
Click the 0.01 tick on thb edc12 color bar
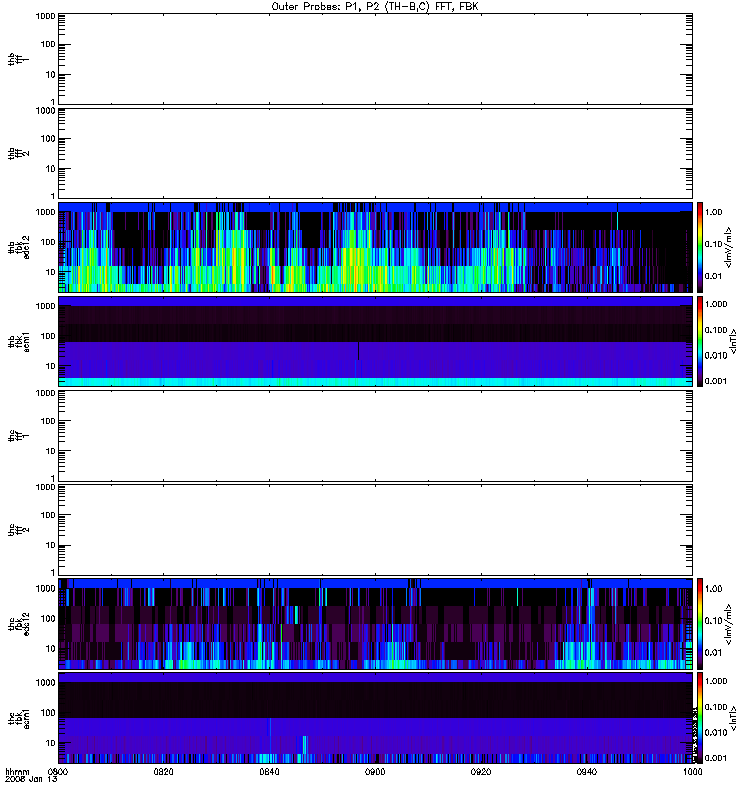713,276
